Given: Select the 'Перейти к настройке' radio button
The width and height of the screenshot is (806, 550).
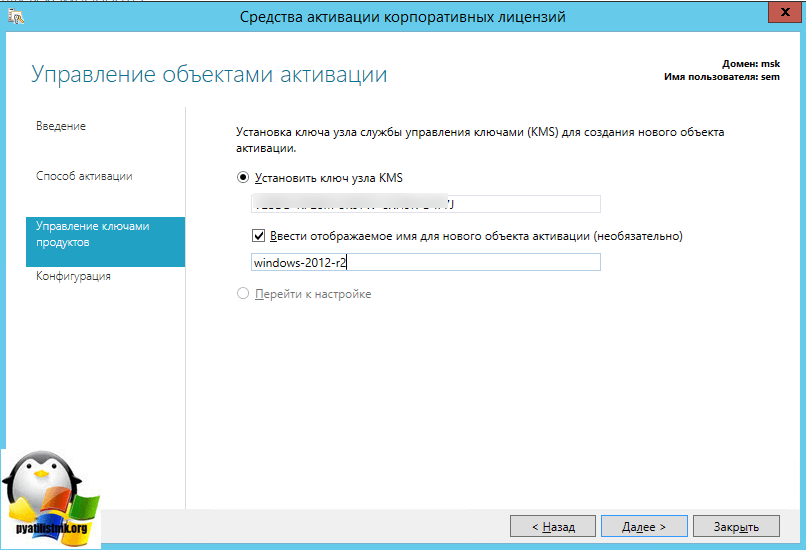Looking at the screenshot, I should click(243, 294).
